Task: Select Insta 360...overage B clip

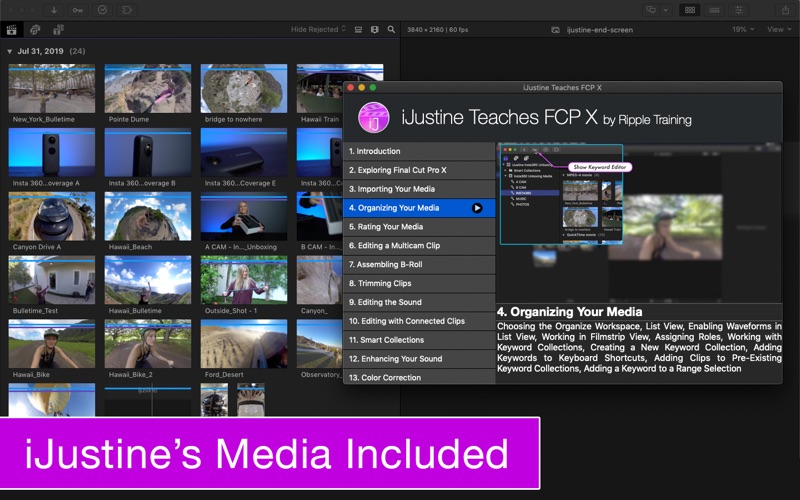Action: click(147, 152)
